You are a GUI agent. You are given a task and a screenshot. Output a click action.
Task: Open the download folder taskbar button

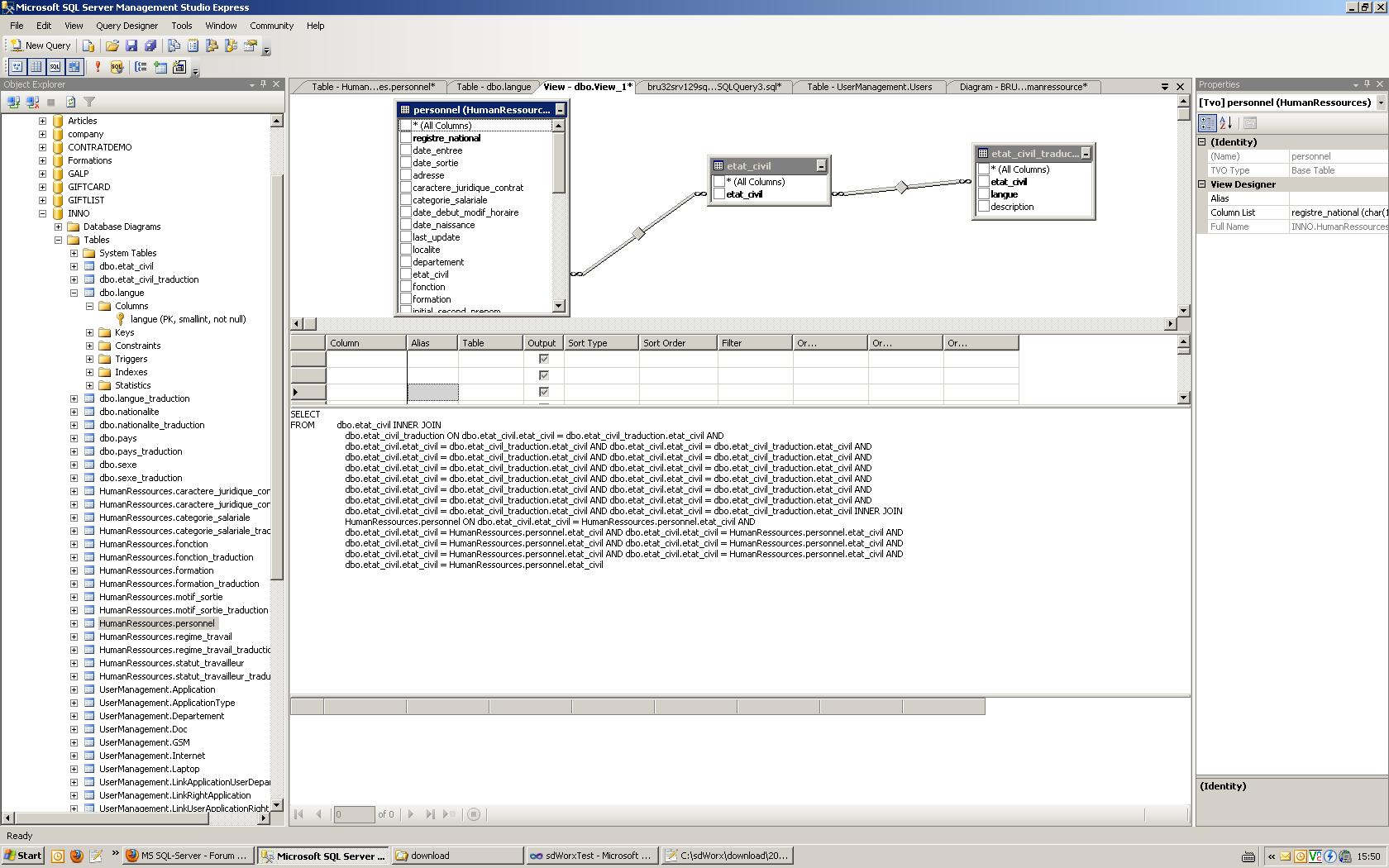[x=456, y=856]
